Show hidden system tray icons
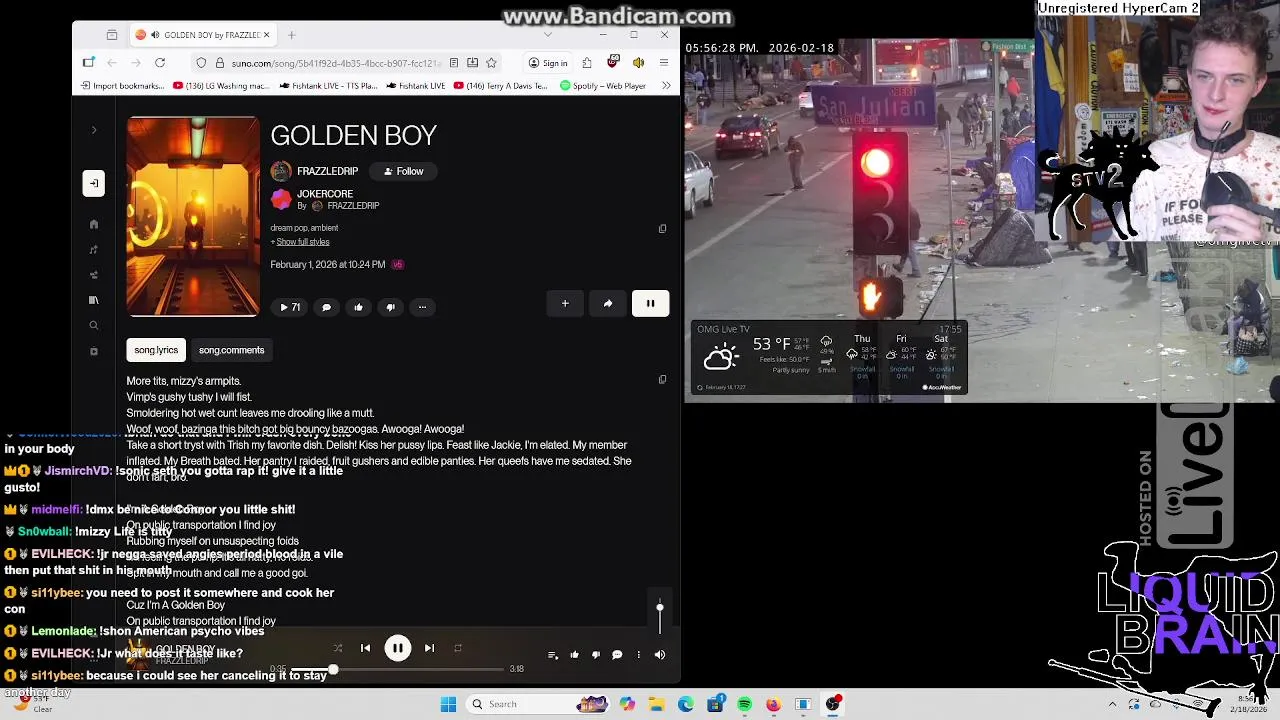This screenshot has height=720, width=1280. [x=1112, y=704]
